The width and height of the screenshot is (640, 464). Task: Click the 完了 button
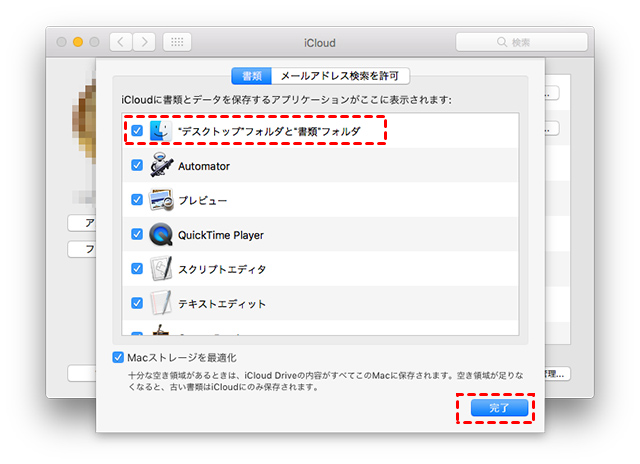[x=499, y=408]
